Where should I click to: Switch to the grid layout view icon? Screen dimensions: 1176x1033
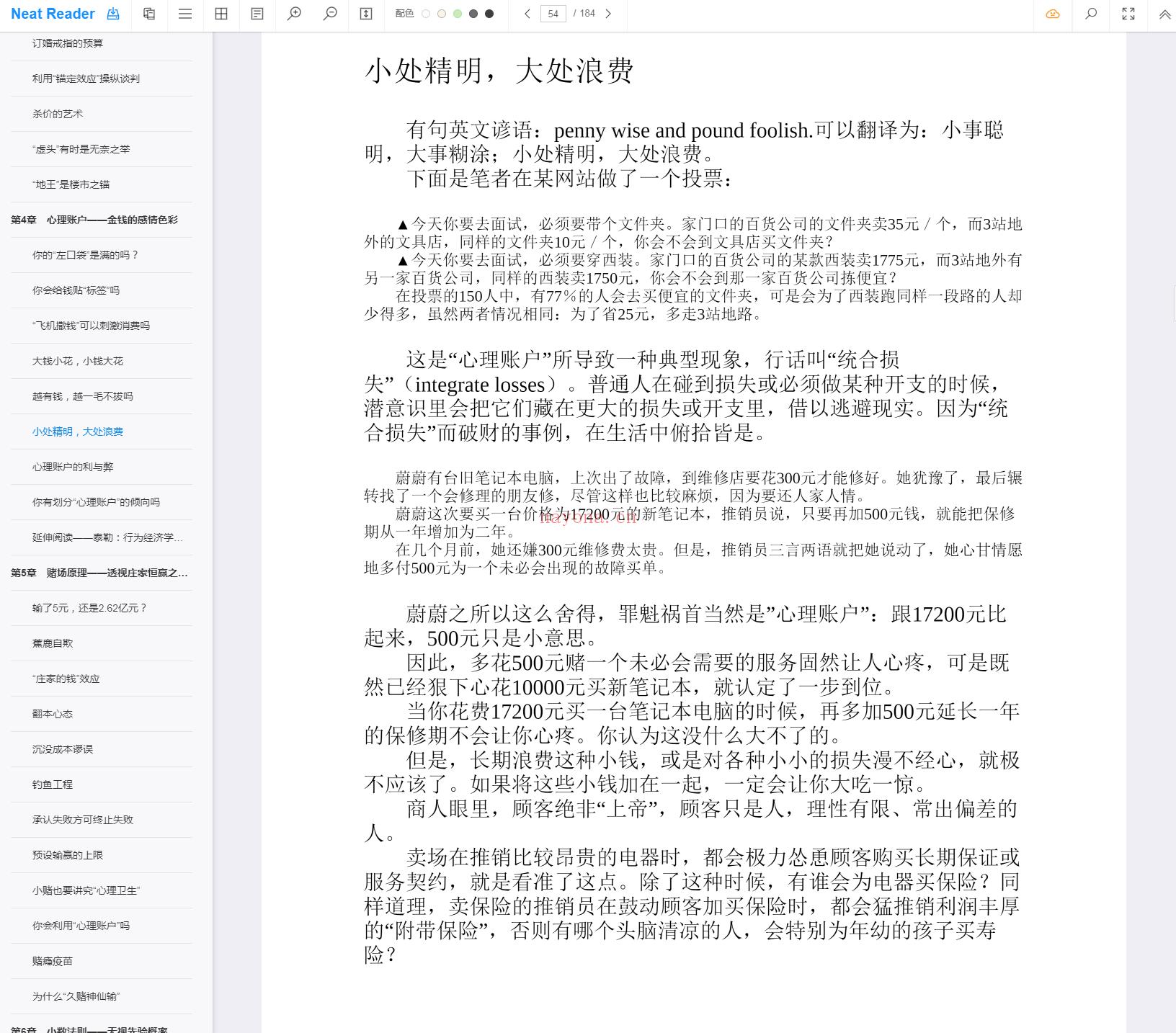click(221, 14)
